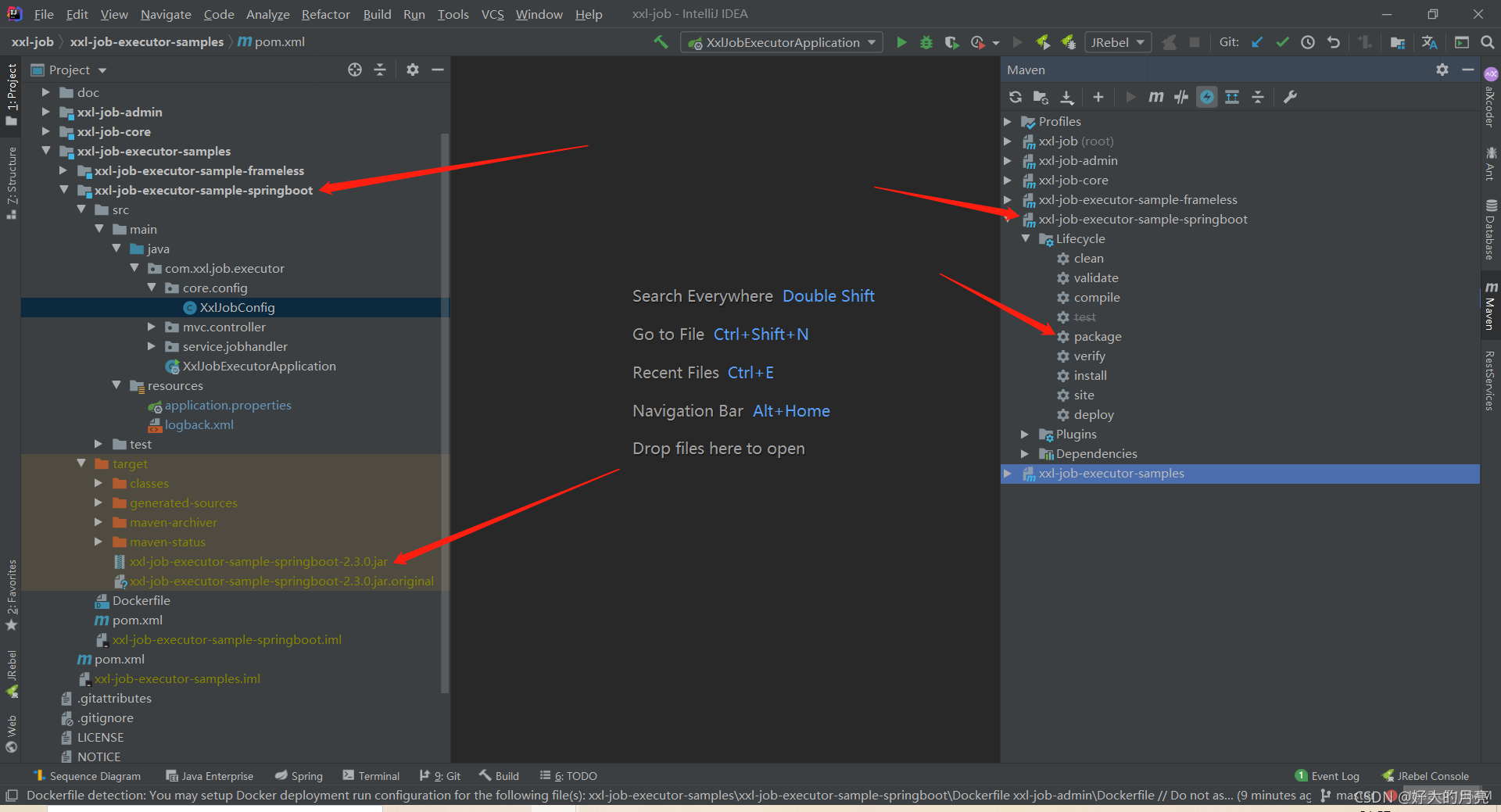The width and height of the screenshot is (1501, 812).
Task: Update project via the blue Git arrow
Action: click(x=1257, y=42)
